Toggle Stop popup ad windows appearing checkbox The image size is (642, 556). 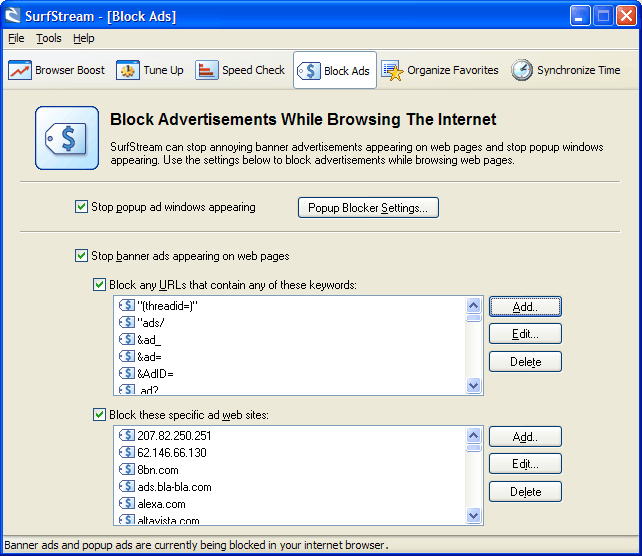tap(81, 207)
